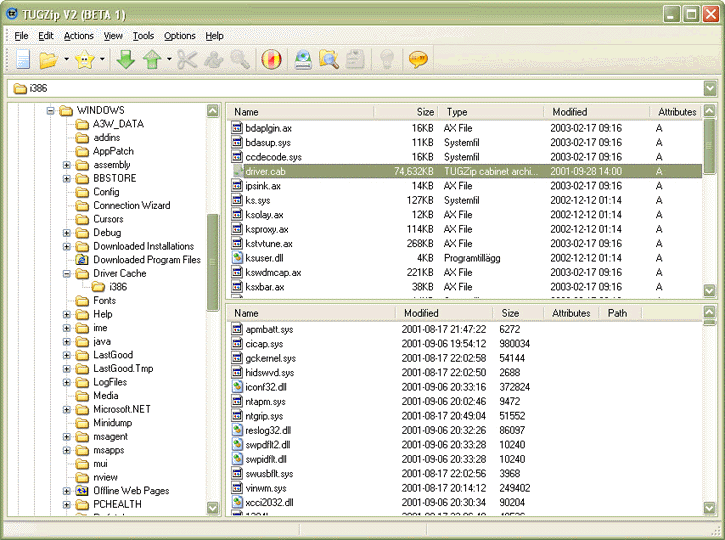Open the Help menu
This screenshot has height=540, width=725.
click(215, 36)
